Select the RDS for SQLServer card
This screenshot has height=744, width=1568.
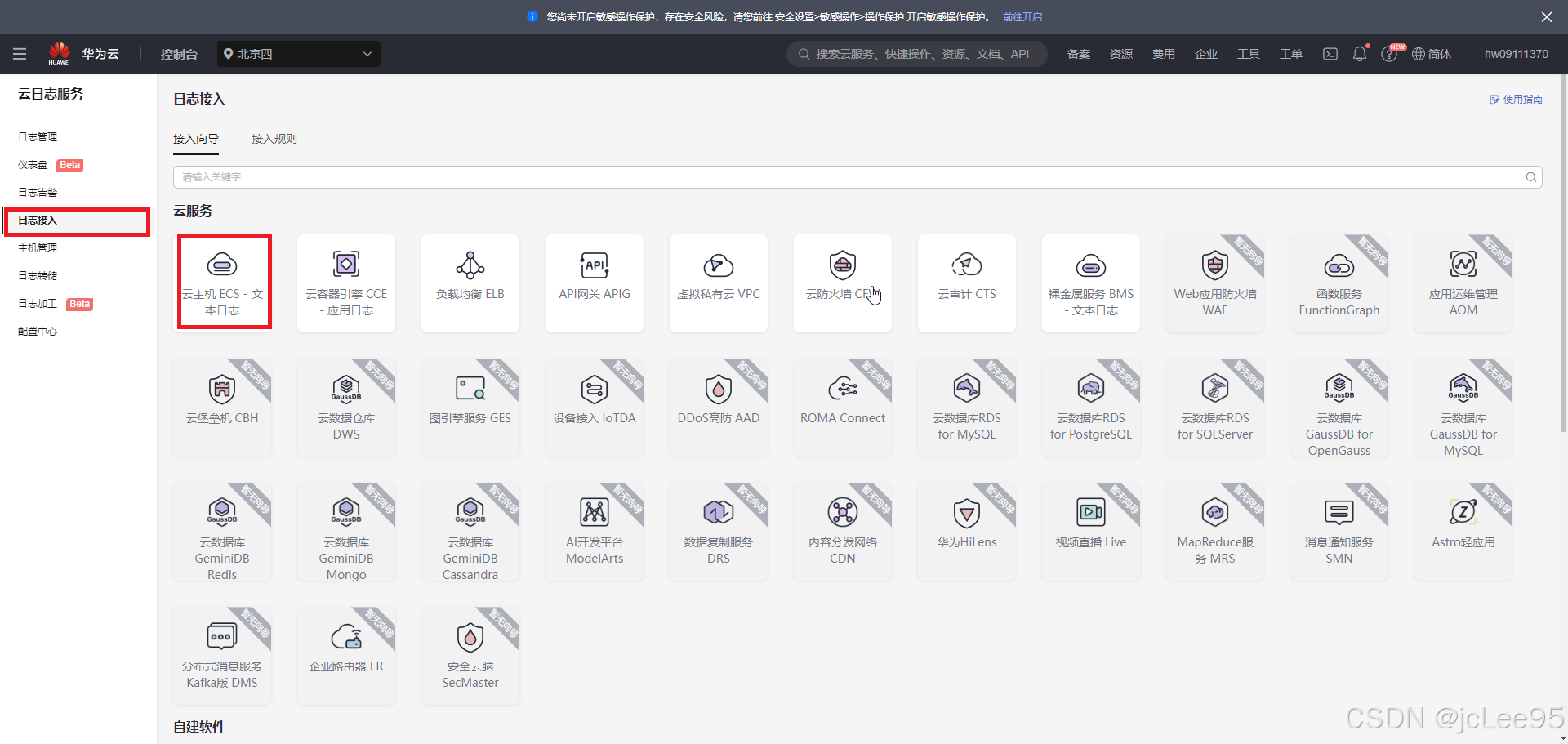(1215, 407)
